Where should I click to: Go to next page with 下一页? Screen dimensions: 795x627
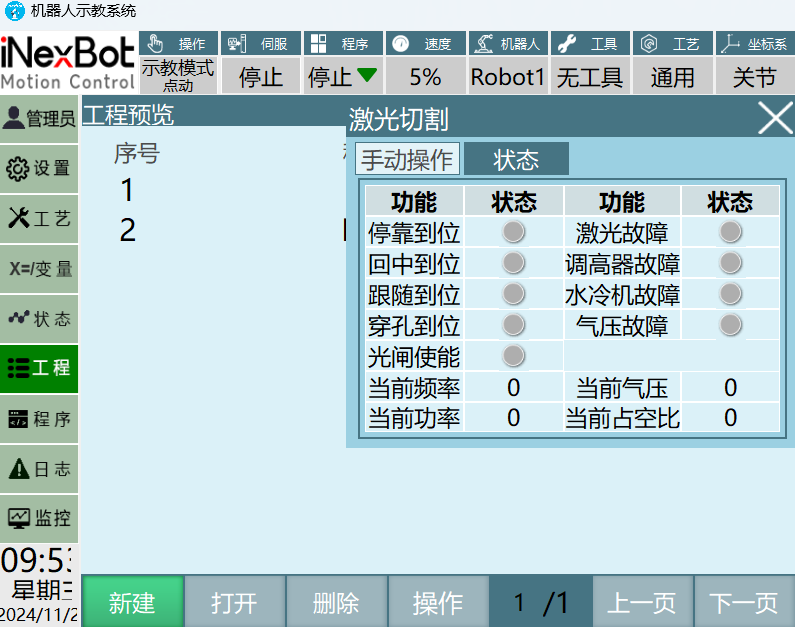click(743, 602)
